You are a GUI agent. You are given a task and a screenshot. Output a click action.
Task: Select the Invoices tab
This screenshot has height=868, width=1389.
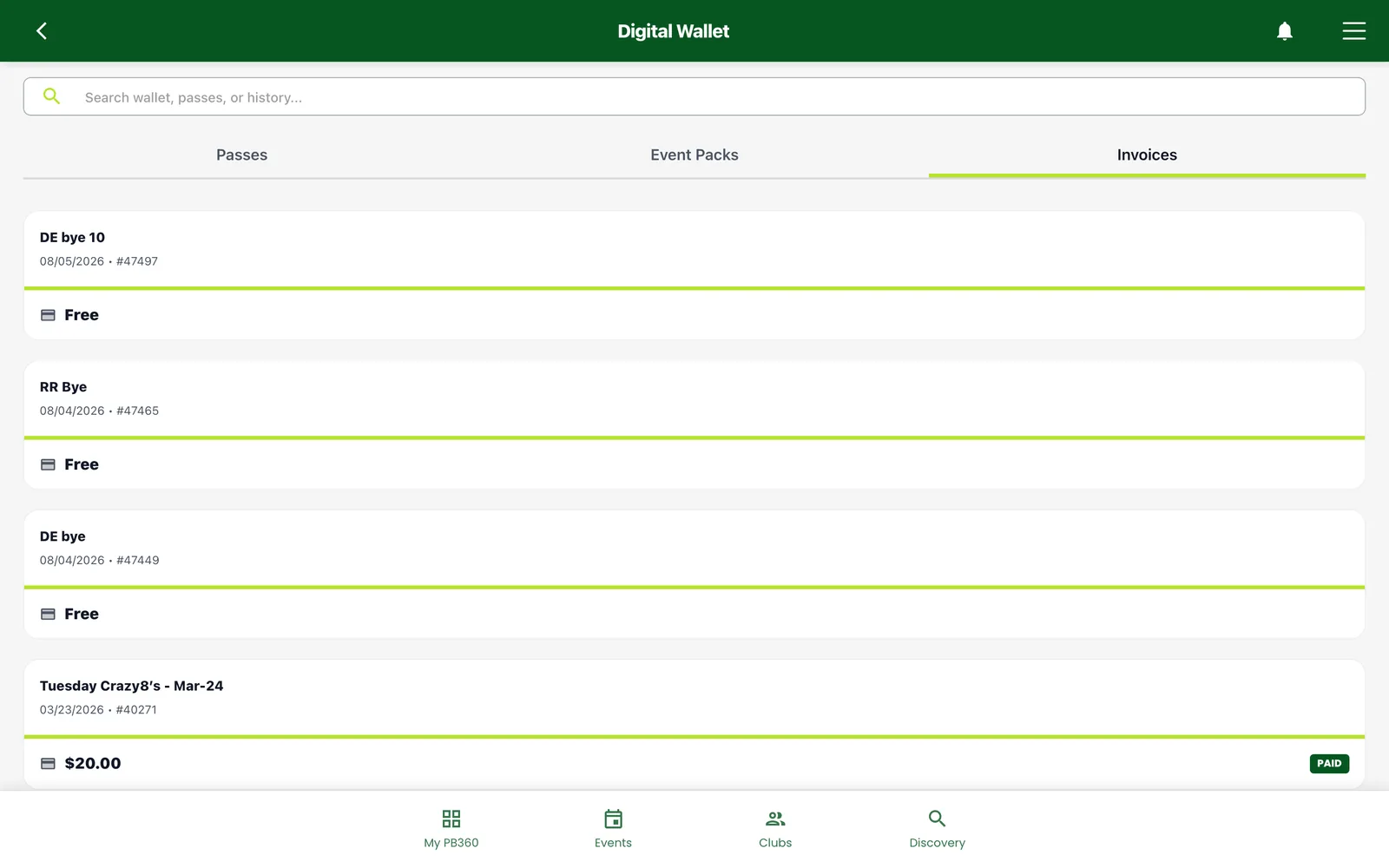[1147, 155]
